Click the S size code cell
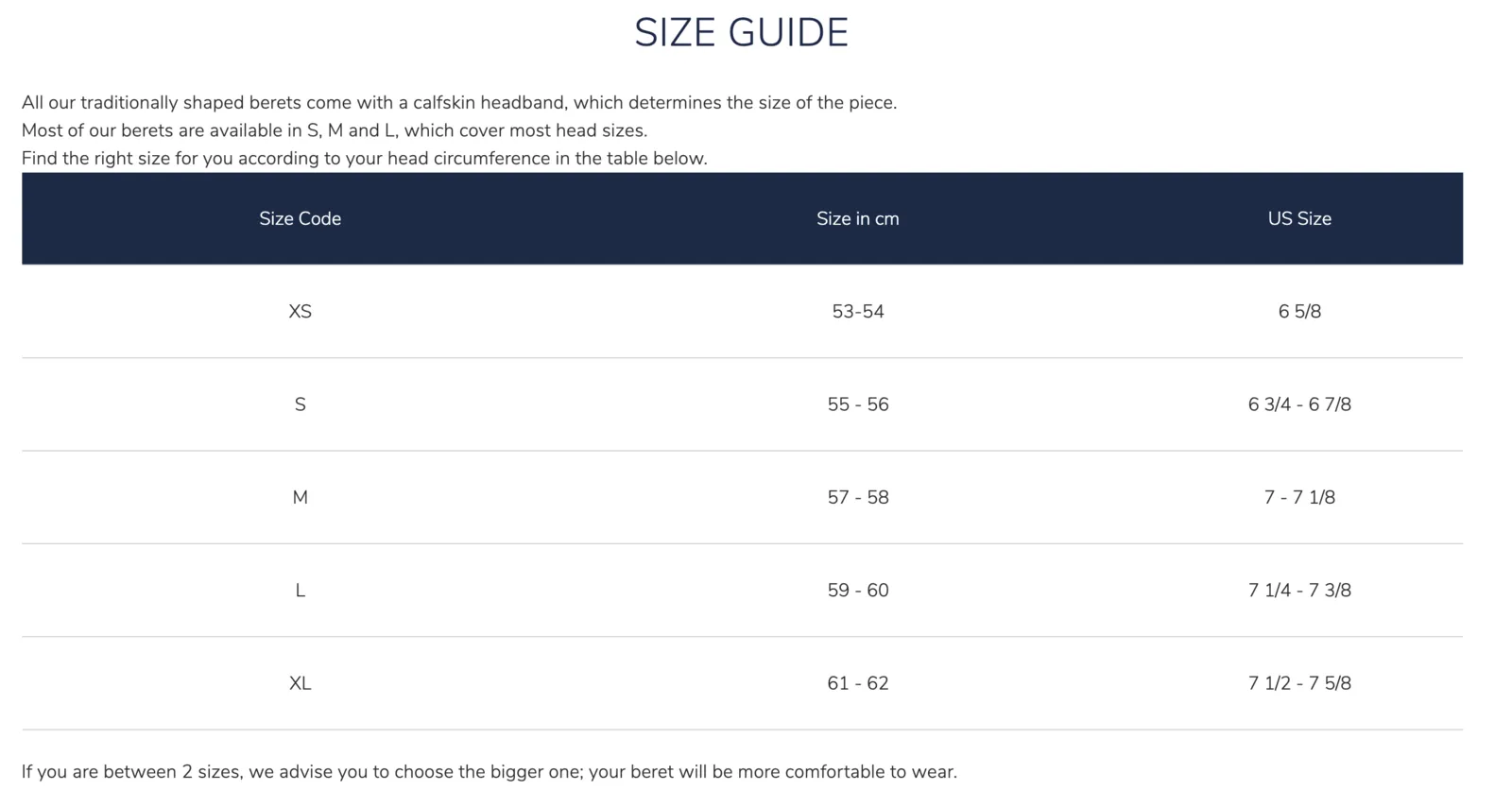 click(x=301, y=404)
